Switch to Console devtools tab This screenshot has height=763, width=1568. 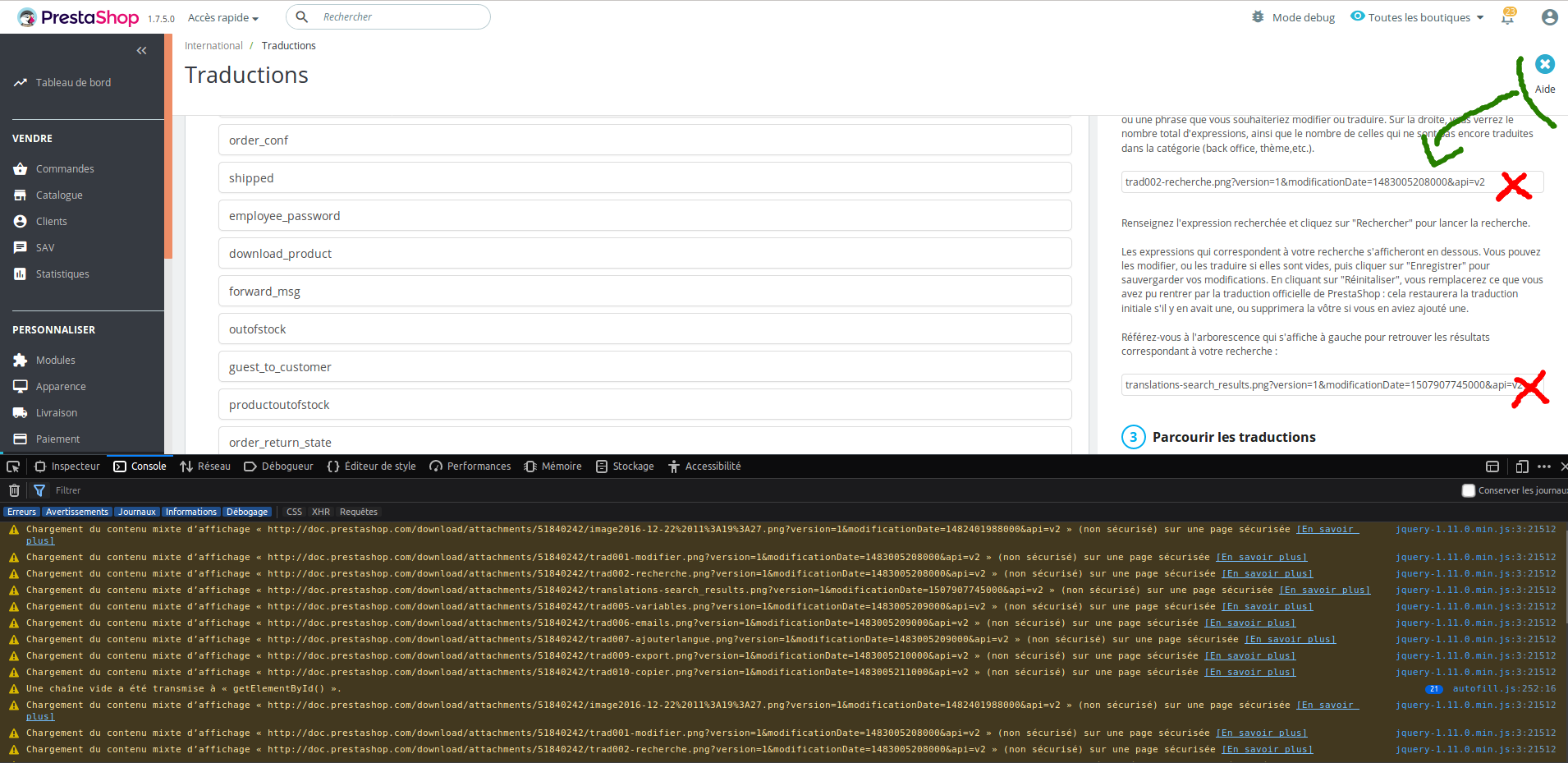tap(140, 467)
